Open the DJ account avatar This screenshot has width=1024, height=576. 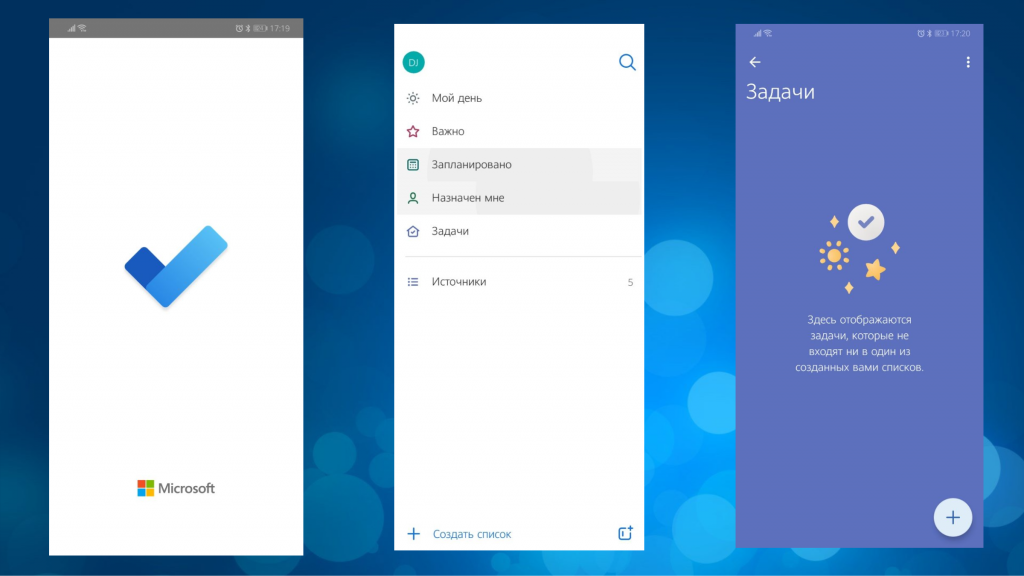[x=413, y=62]
